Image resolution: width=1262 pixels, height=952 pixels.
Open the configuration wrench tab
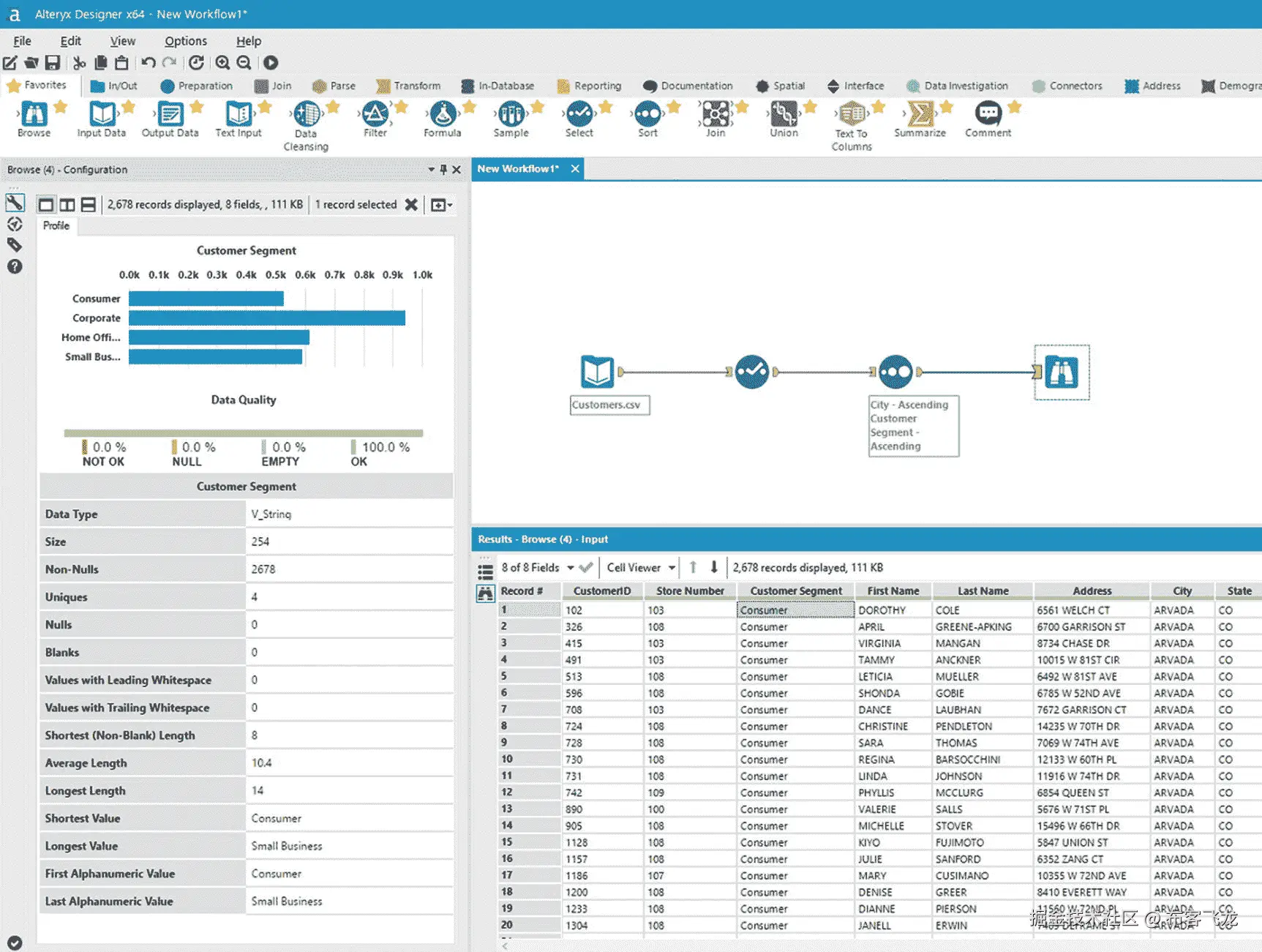15,203
